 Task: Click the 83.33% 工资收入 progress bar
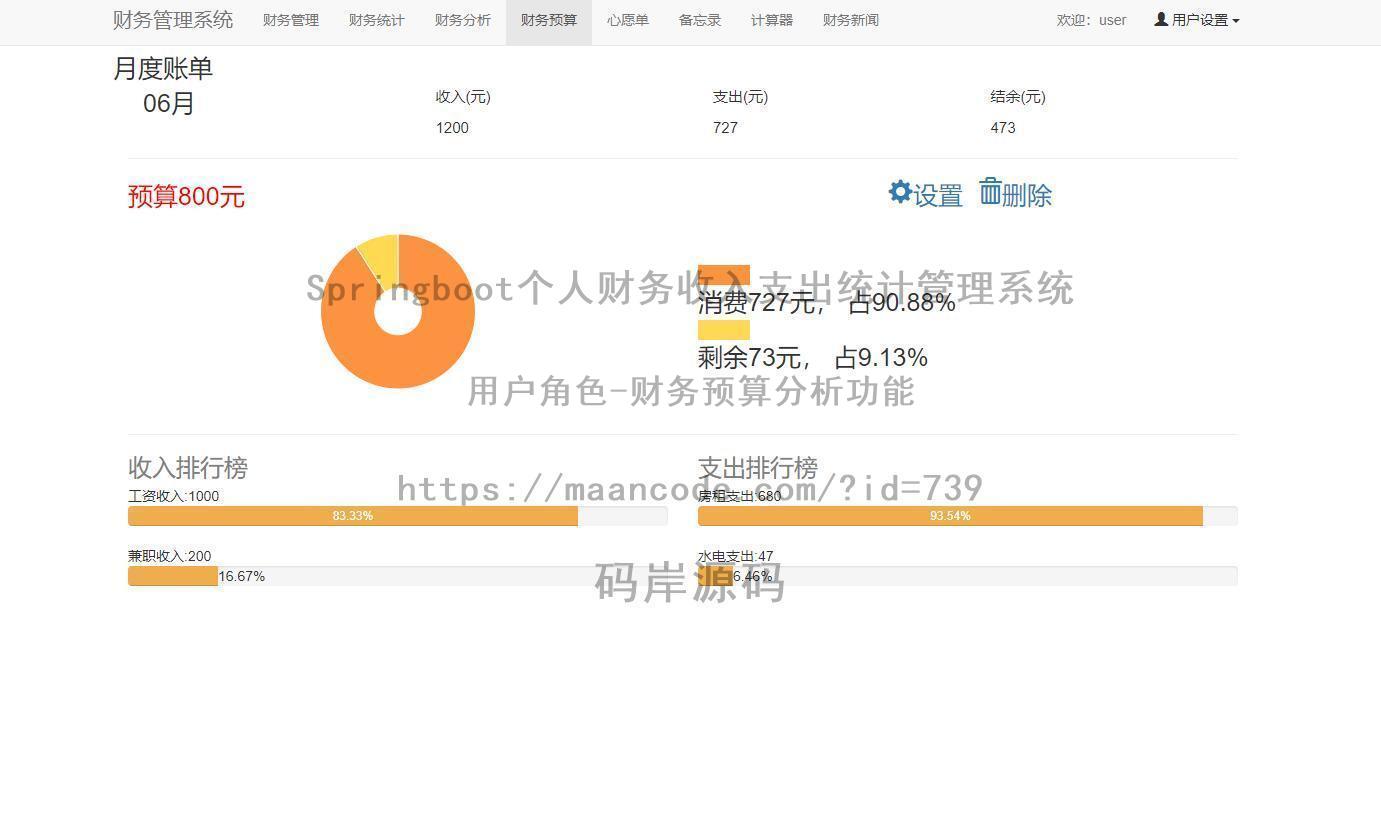(x=353, y=516)
